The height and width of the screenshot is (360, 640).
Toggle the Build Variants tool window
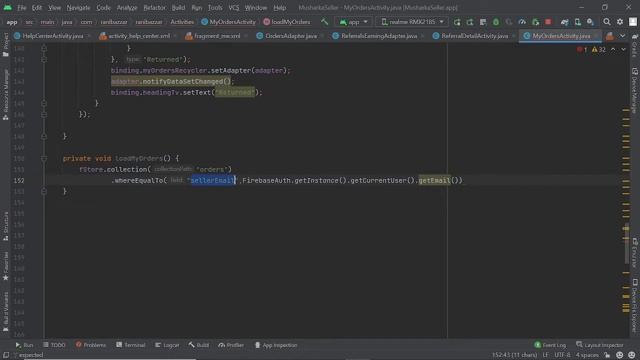click(6, 312)
